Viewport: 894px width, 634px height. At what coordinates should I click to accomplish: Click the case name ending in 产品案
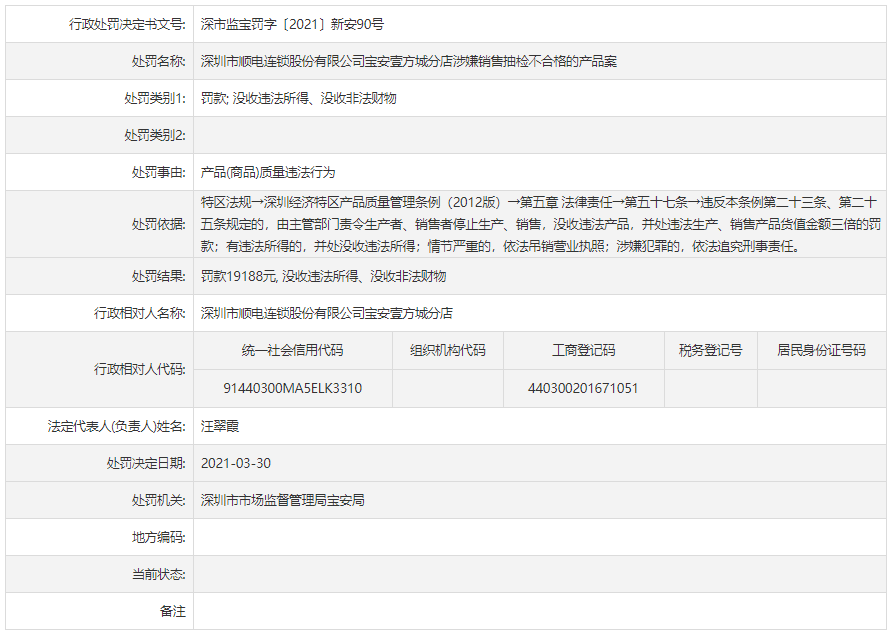pos(409,62)
